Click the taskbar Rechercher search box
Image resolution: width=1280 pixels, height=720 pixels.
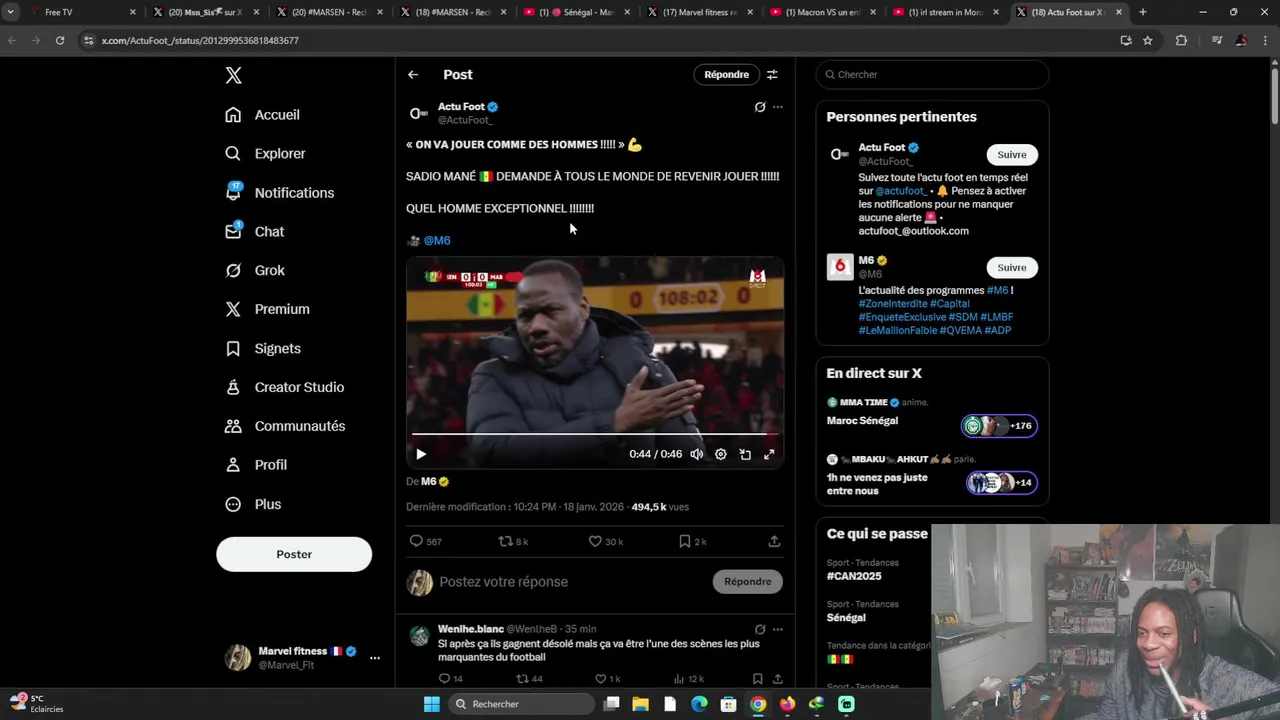520,704
